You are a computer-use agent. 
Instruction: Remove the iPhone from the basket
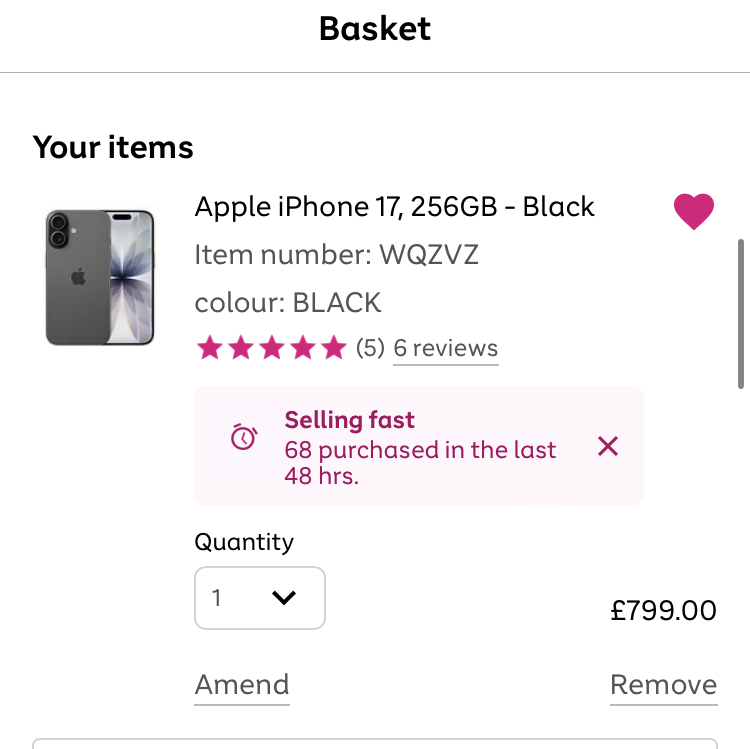point(663,685)
